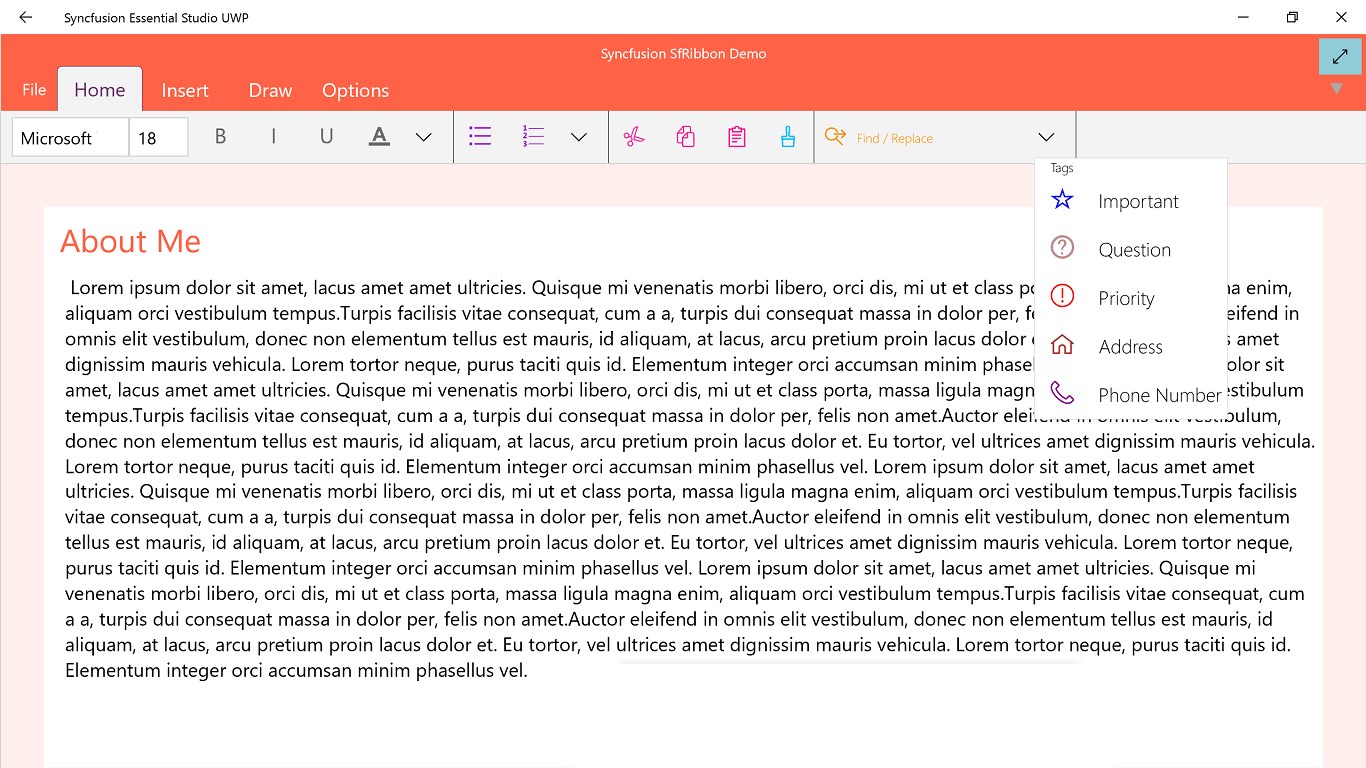Click the font size 18 field
Image resolution: width=1366 pixels, height=768 pixels.
pyautogui.click(x=158, y=137)
